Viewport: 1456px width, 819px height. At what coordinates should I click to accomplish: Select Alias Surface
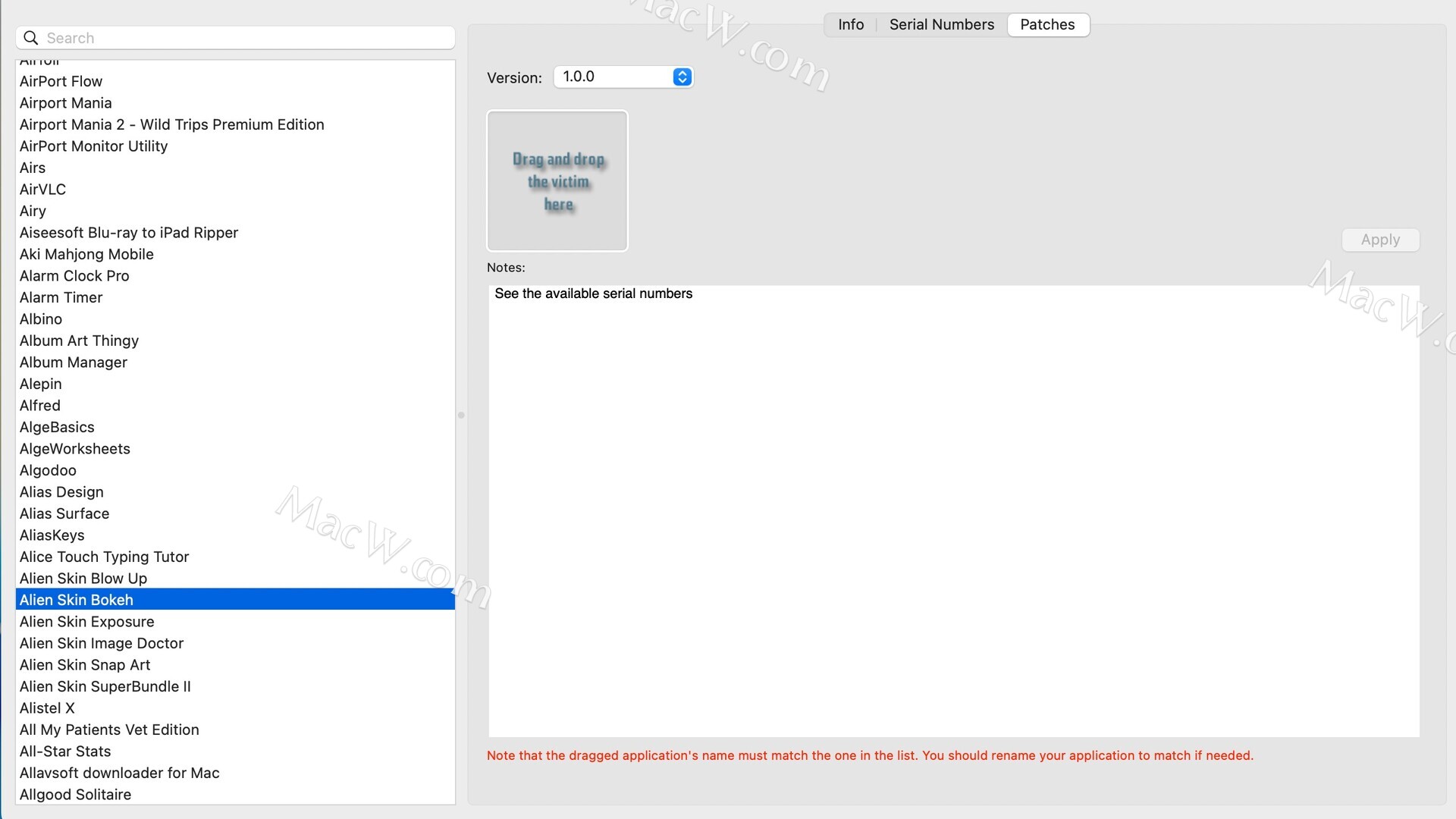click(235, 513)
